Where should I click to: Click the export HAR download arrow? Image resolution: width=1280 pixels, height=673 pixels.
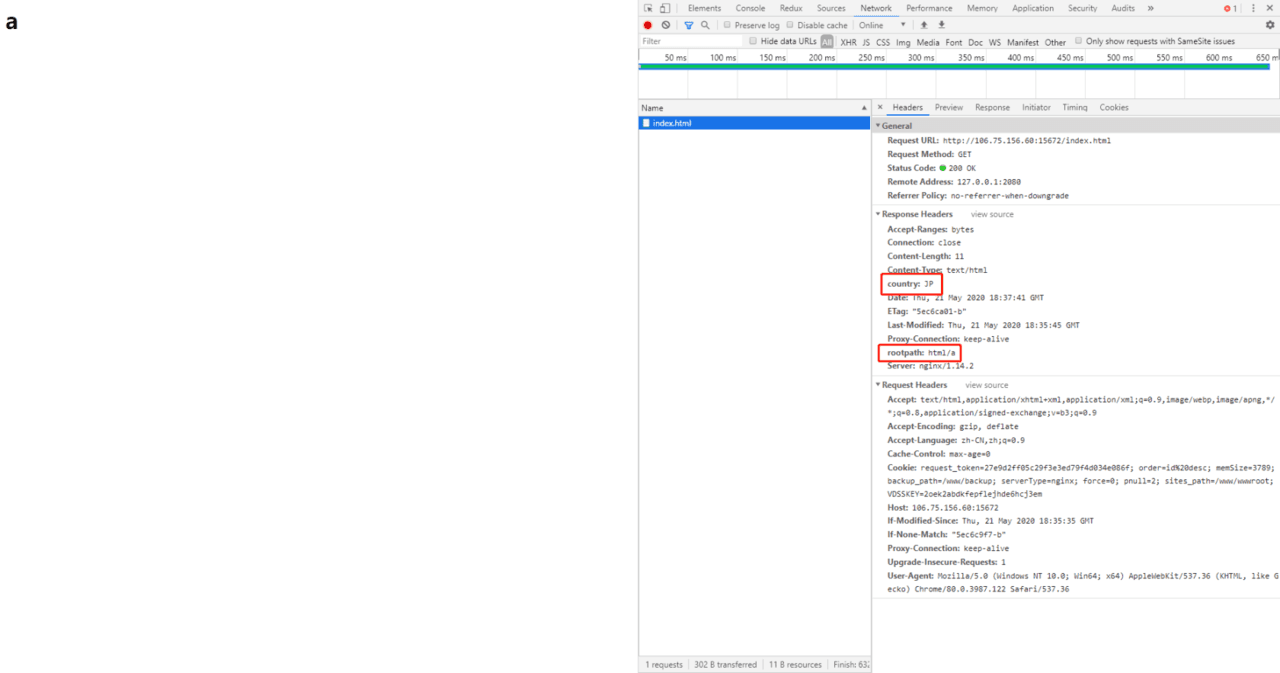point(941,25)
